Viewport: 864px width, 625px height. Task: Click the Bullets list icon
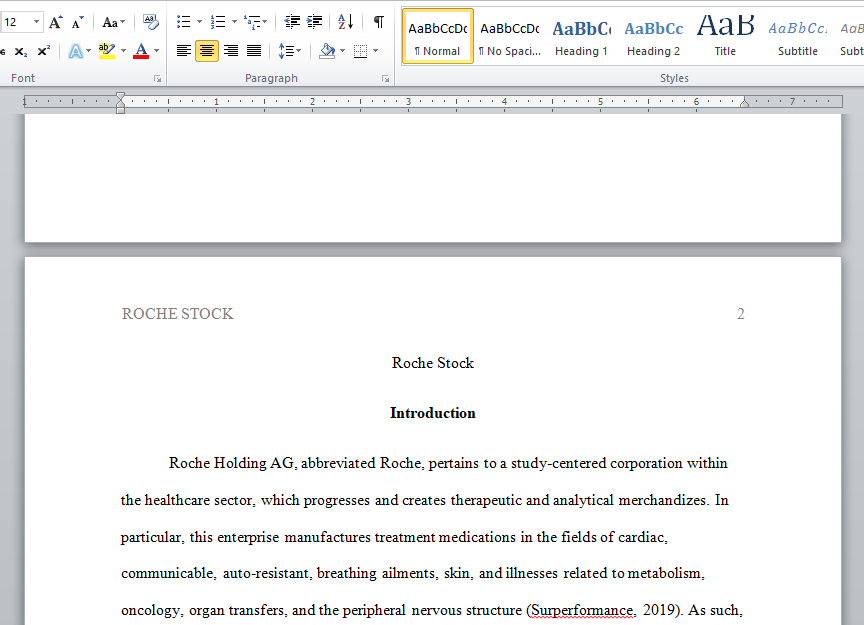click(x=183, y=22)
